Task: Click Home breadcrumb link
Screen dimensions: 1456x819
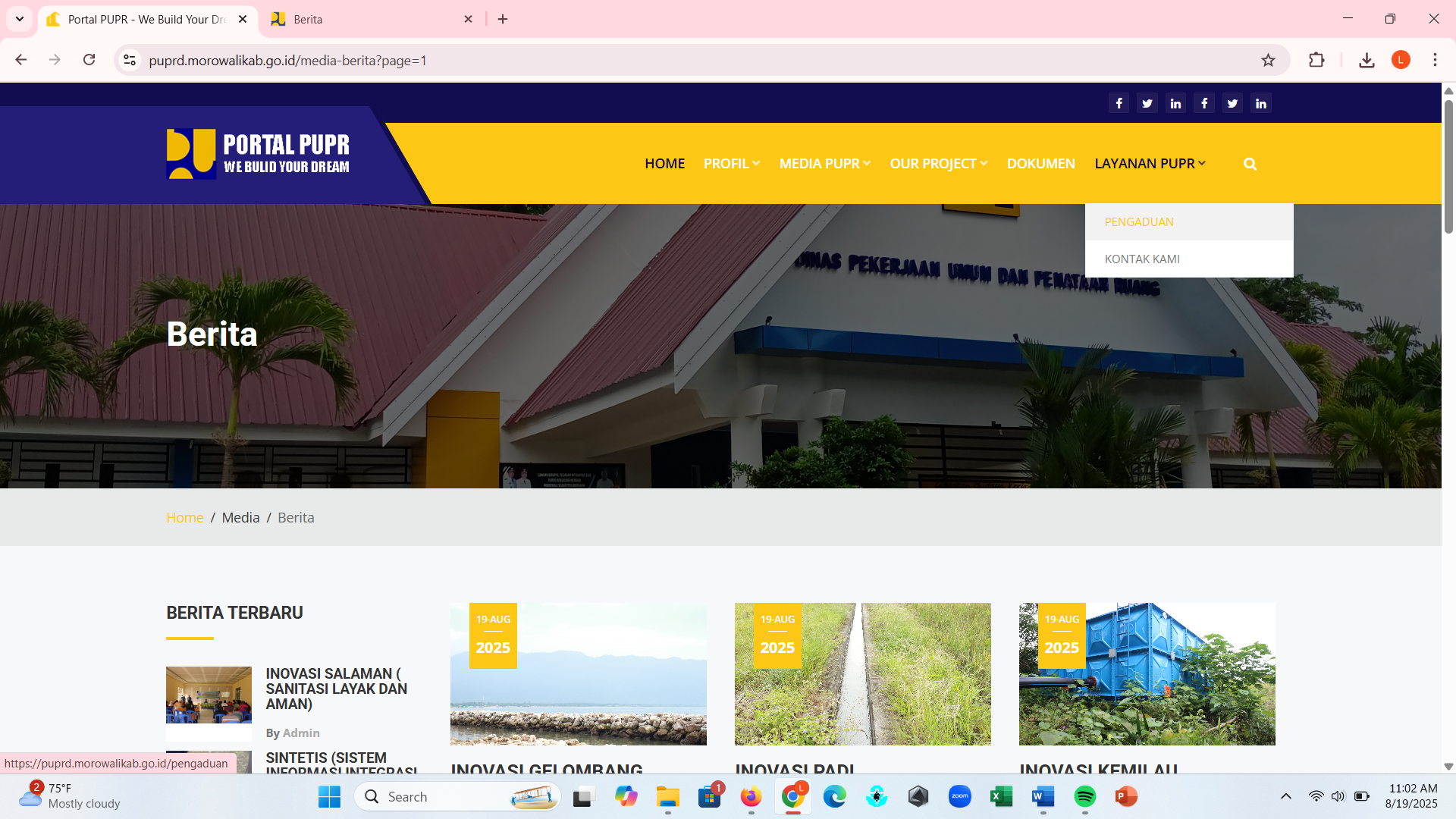Action: click(x=184, y=517)
